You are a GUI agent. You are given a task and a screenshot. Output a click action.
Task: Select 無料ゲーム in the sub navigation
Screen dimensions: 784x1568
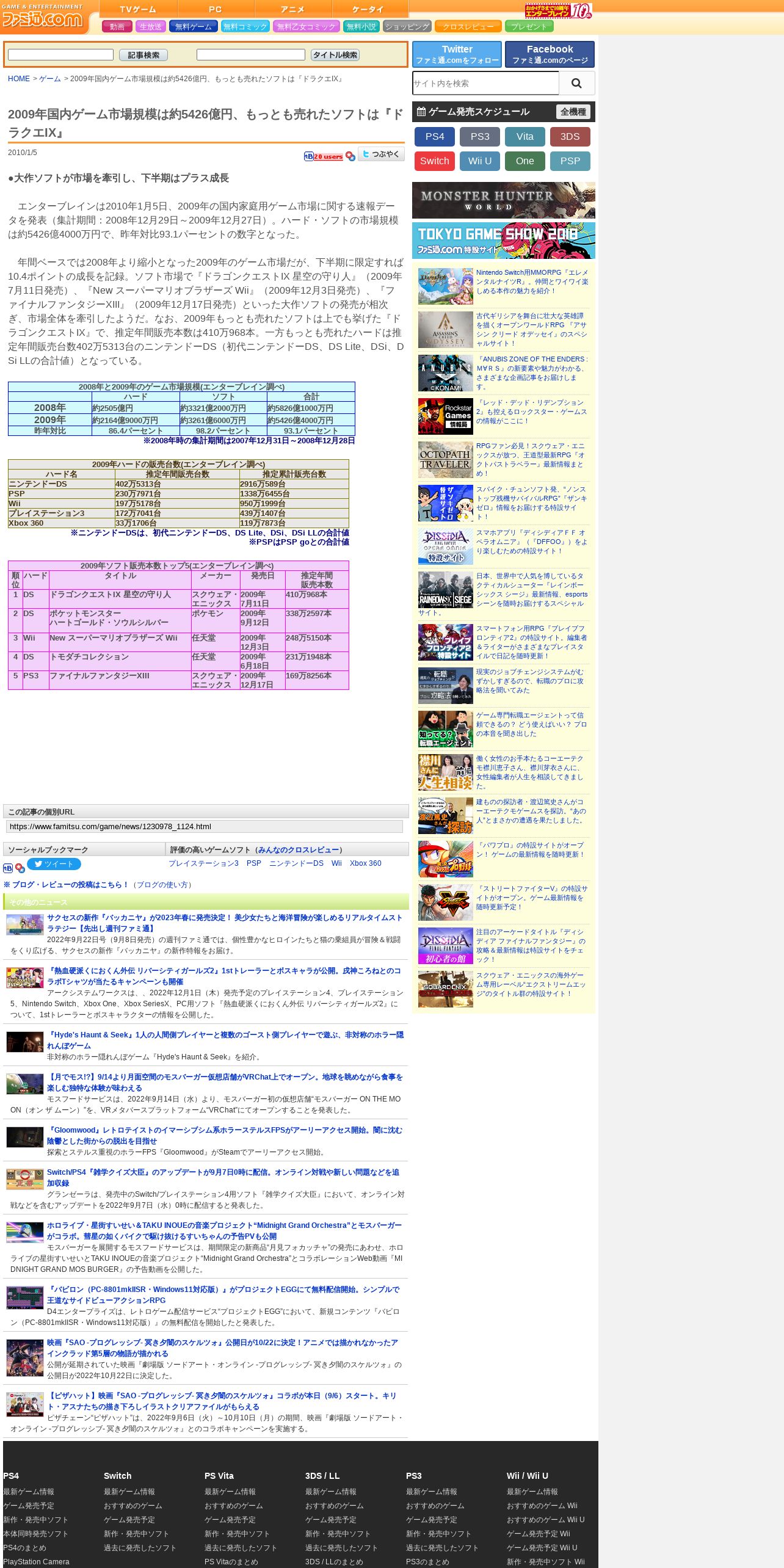tap(194, 26)
